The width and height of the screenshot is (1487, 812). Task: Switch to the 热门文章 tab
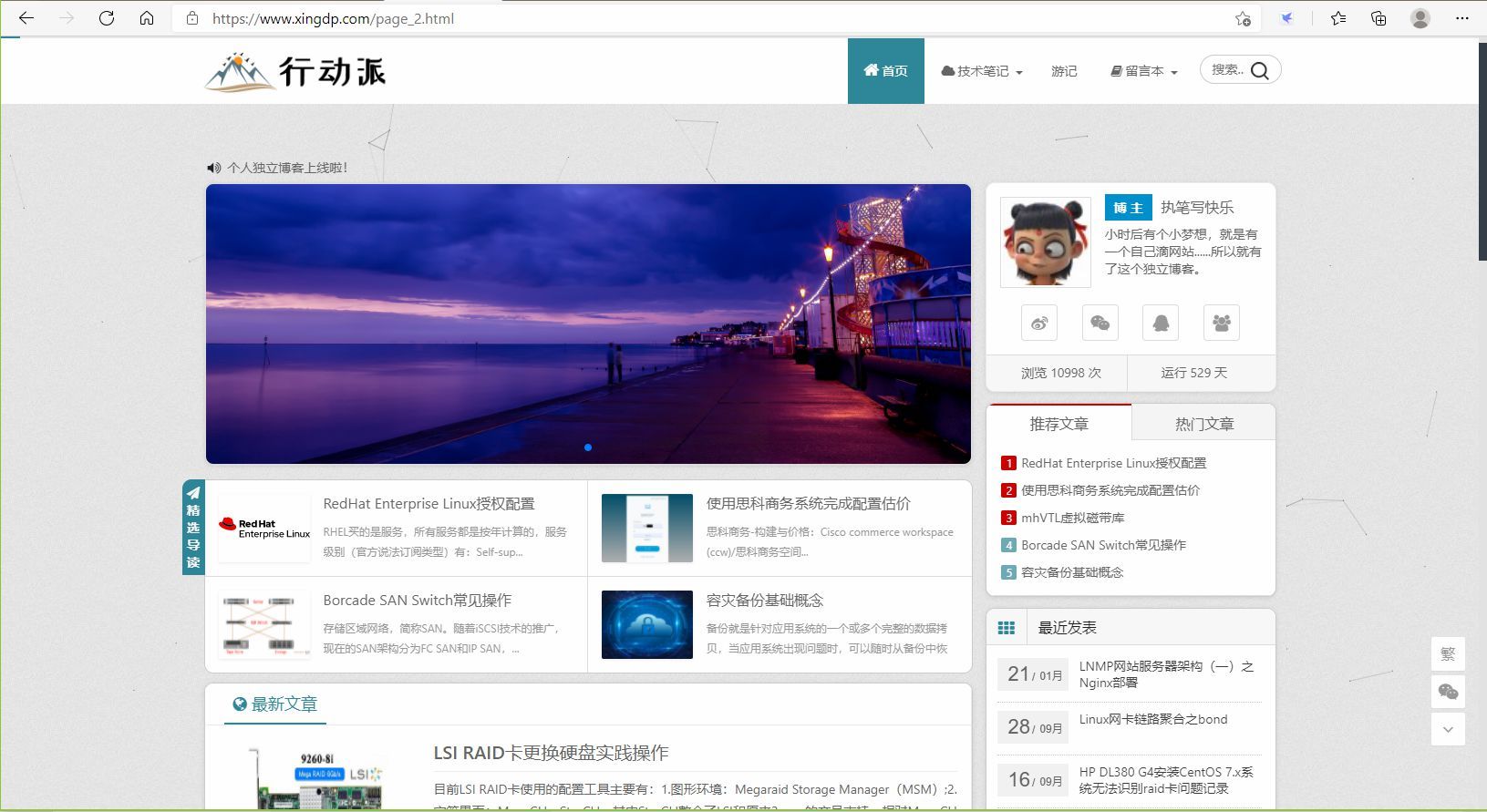[x=1204, y=424]
